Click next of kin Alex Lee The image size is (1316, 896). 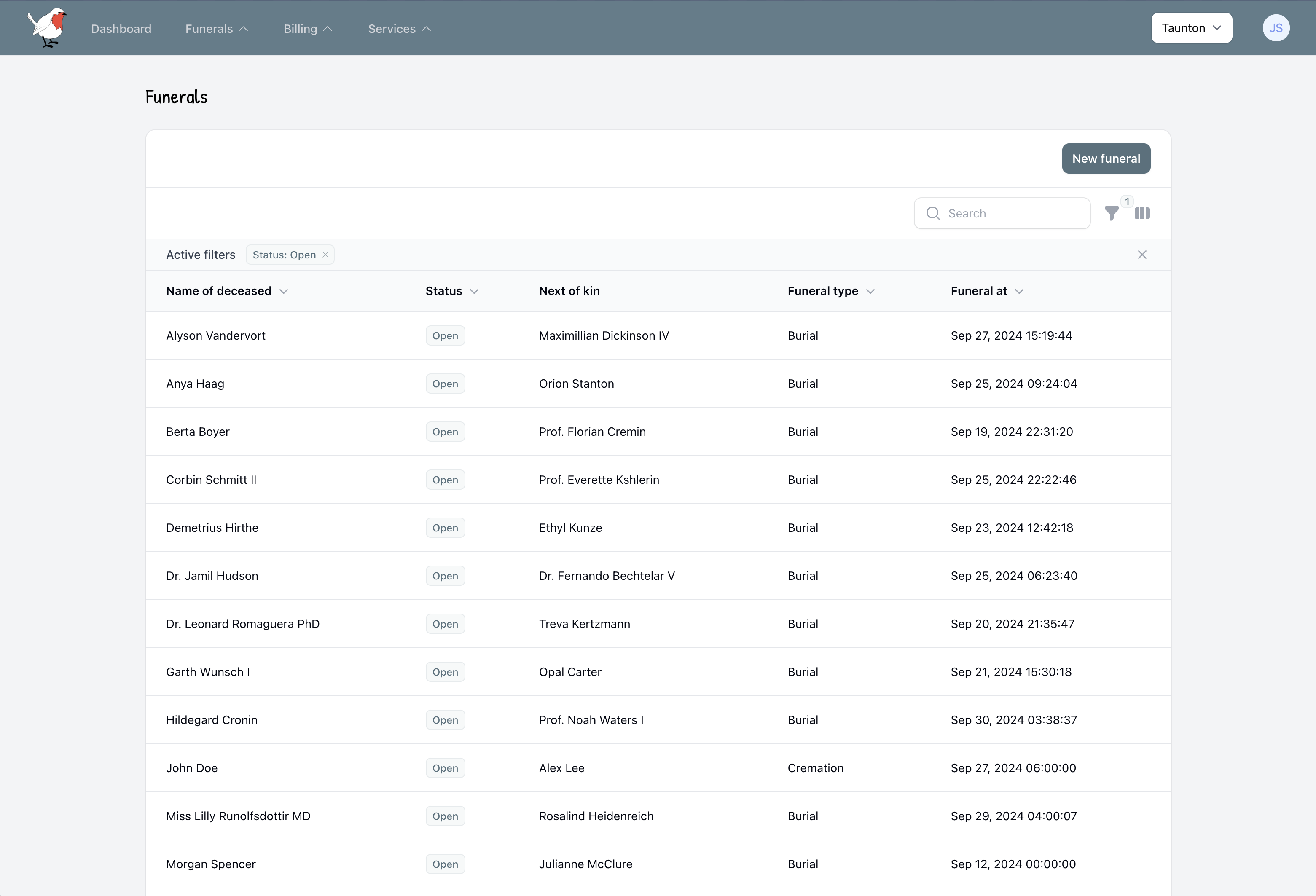561,768
